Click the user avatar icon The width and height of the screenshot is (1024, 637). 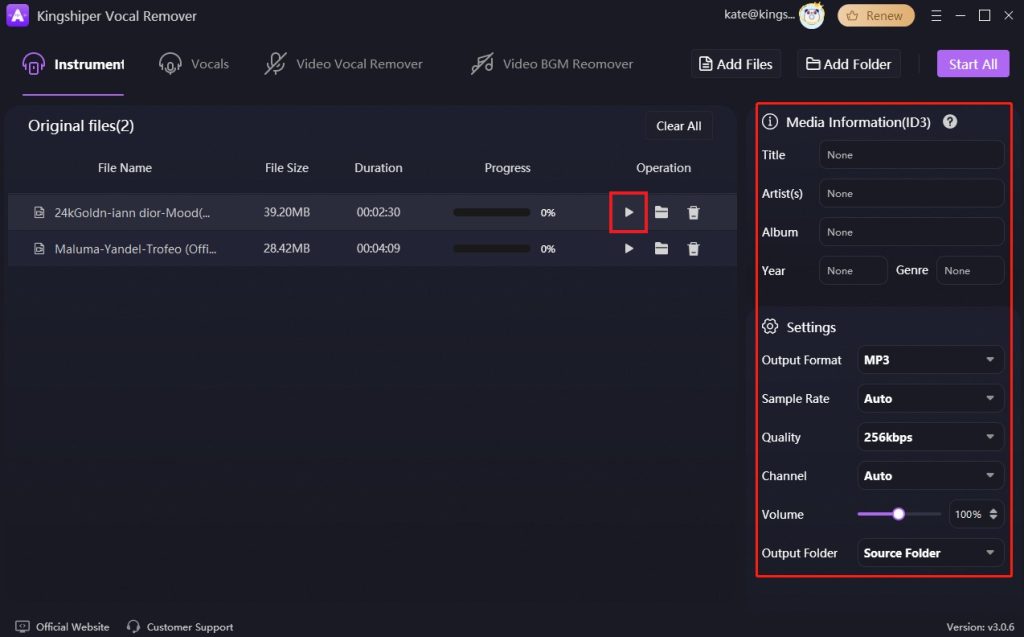click(x=812, y=16)
